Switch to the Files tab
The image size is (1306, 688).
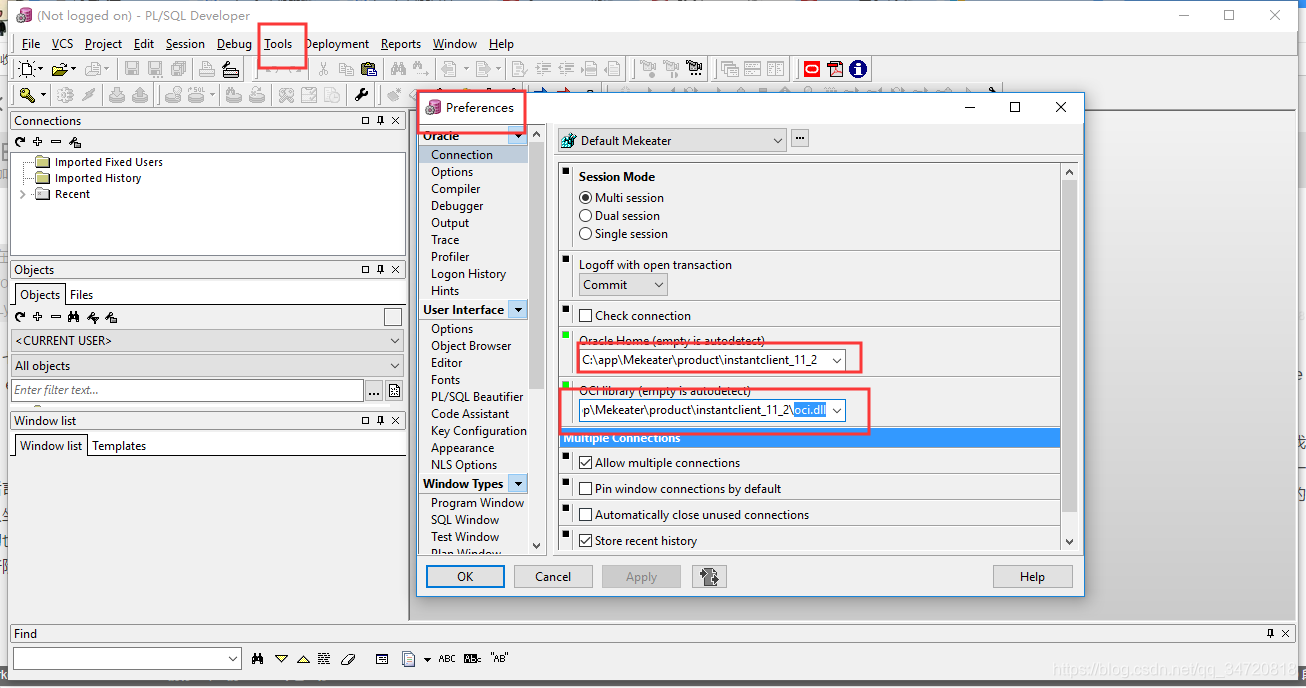pos(81,295)
